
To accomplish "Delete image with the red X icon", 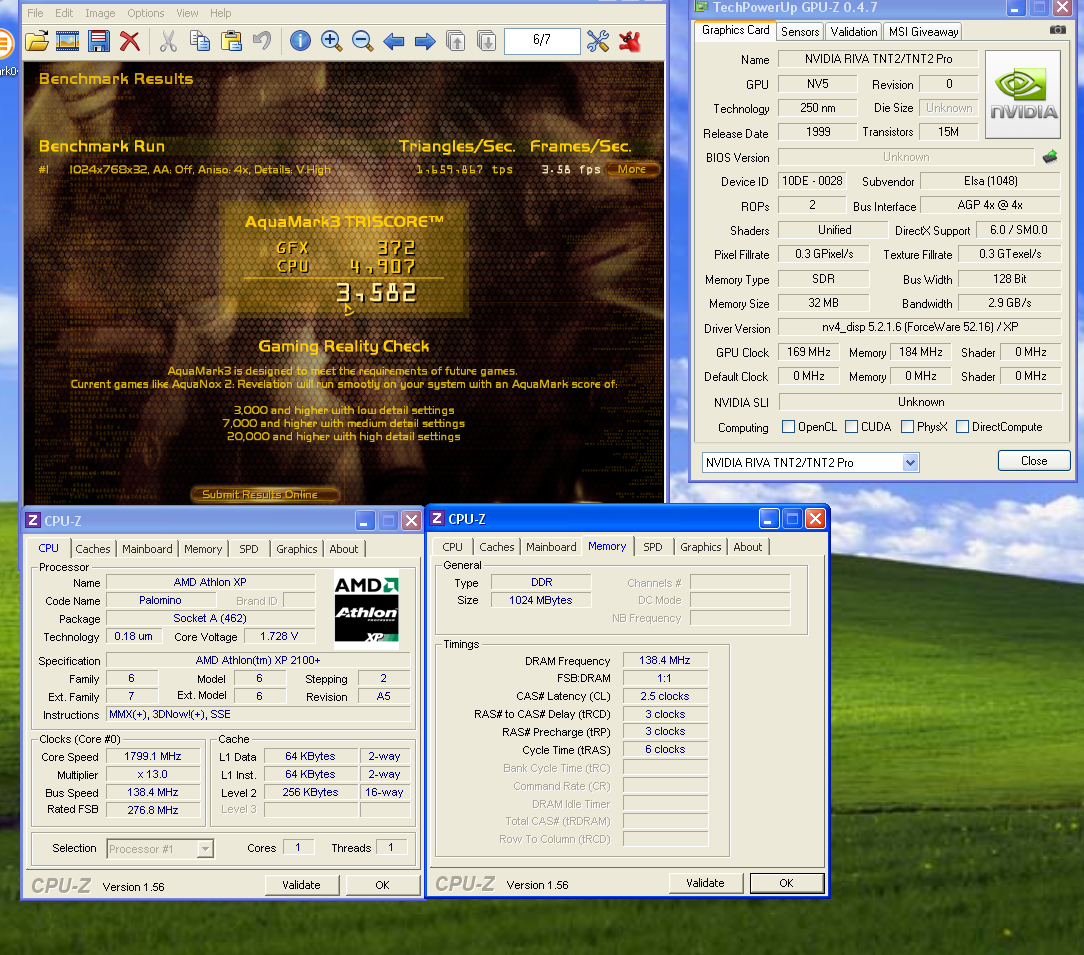I will click(130, 41).
